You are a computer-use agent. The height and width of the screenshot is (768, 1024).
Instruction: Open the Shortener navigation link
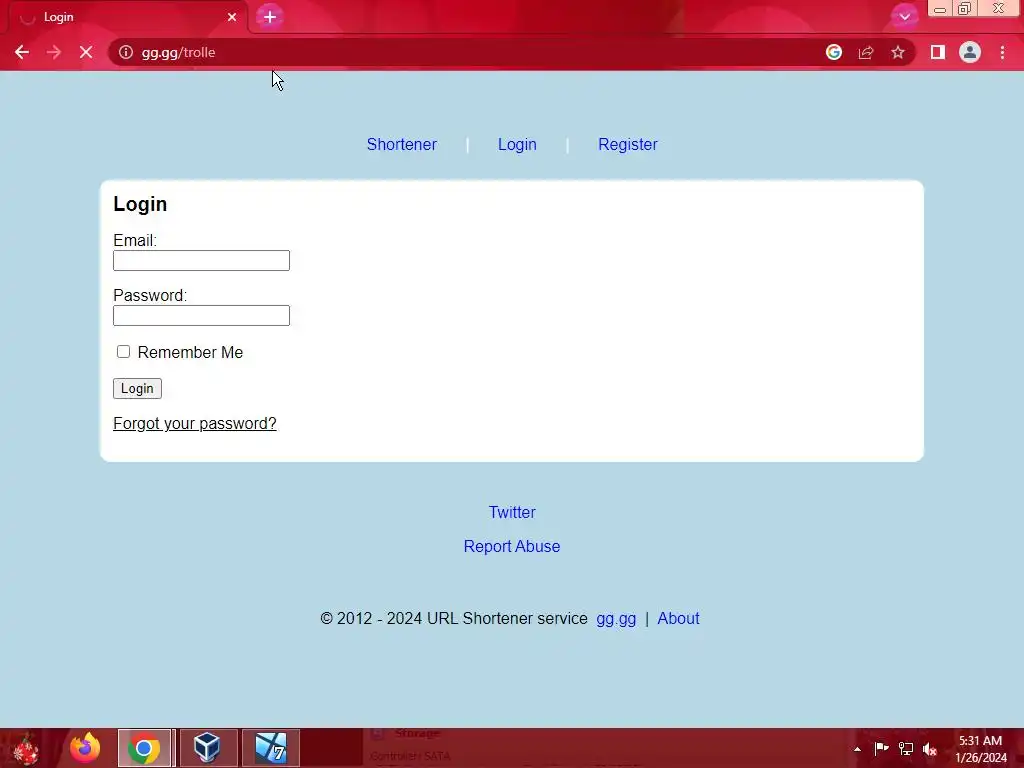coord(402,144)
